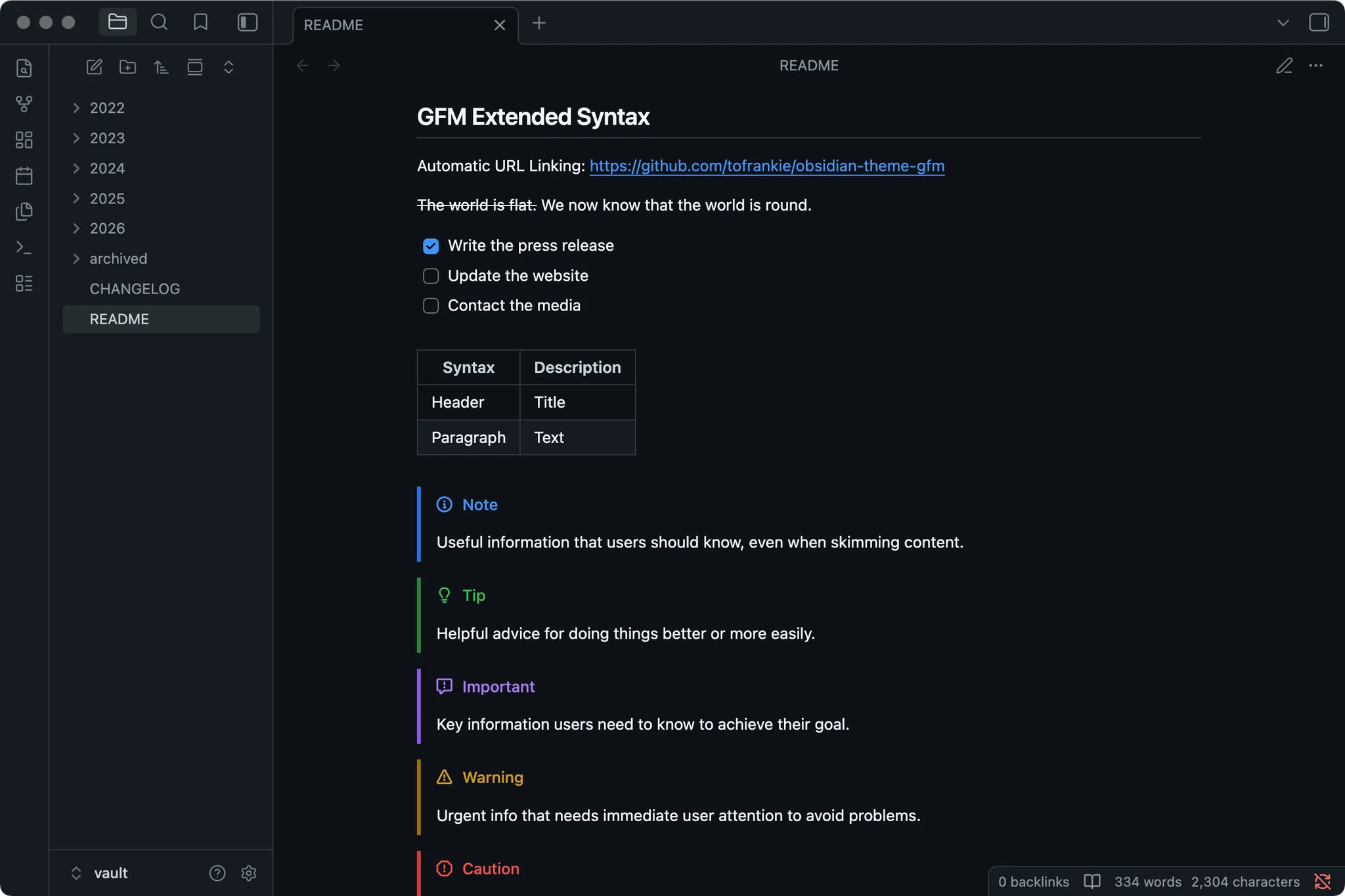The image size is (1345, 896).
Task: Navigate back arrow
Action: click(303, 66)
